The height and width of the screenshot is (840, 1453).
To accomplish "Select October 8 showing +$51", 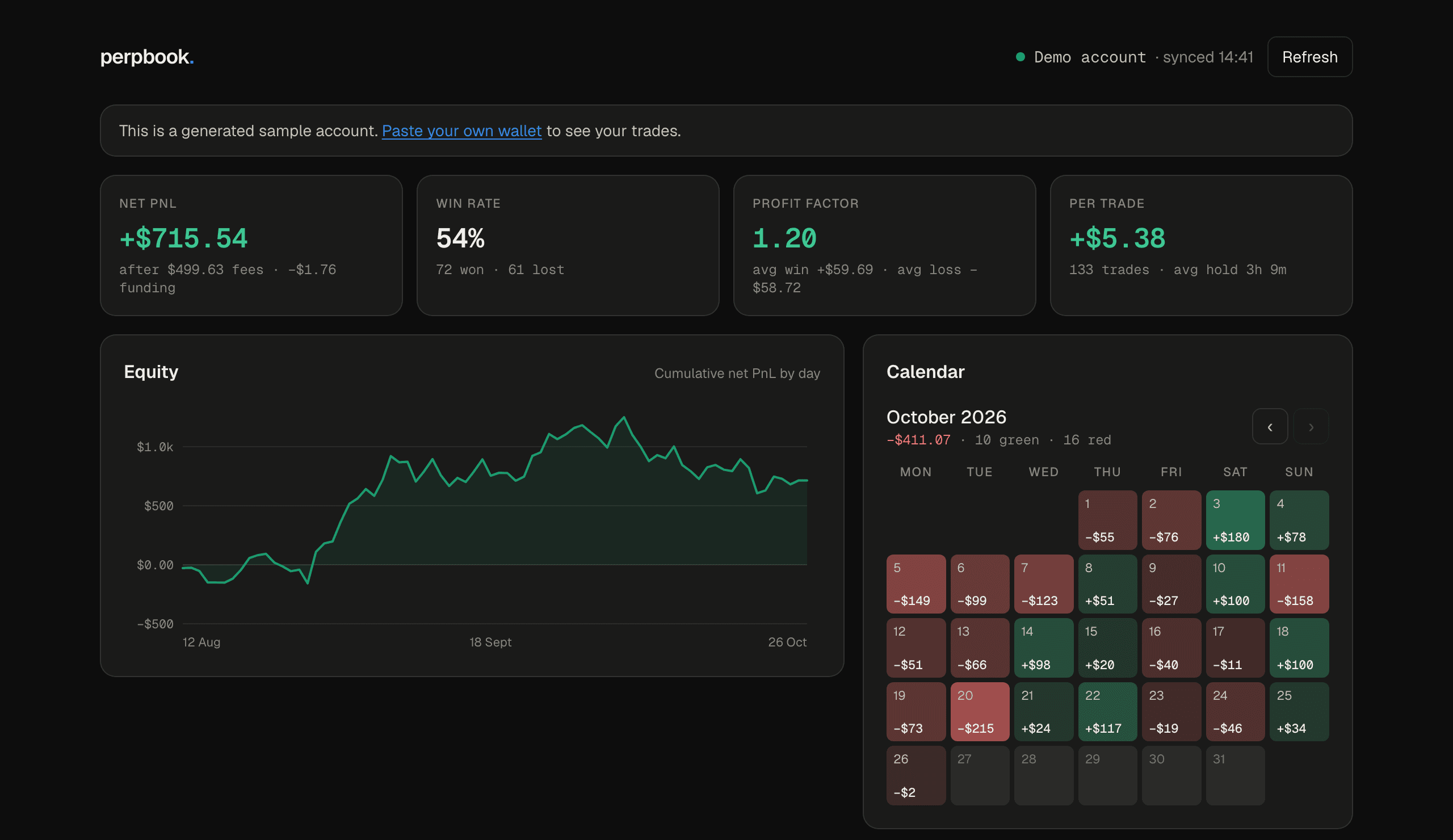I will (x=1107, y=584).
